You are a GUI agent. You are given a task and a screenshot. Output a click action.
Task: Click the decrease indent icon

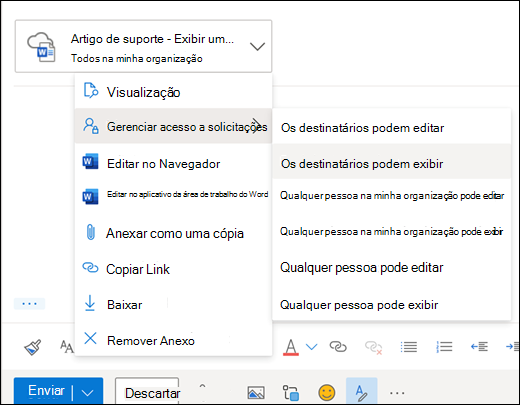pos(479,347)
